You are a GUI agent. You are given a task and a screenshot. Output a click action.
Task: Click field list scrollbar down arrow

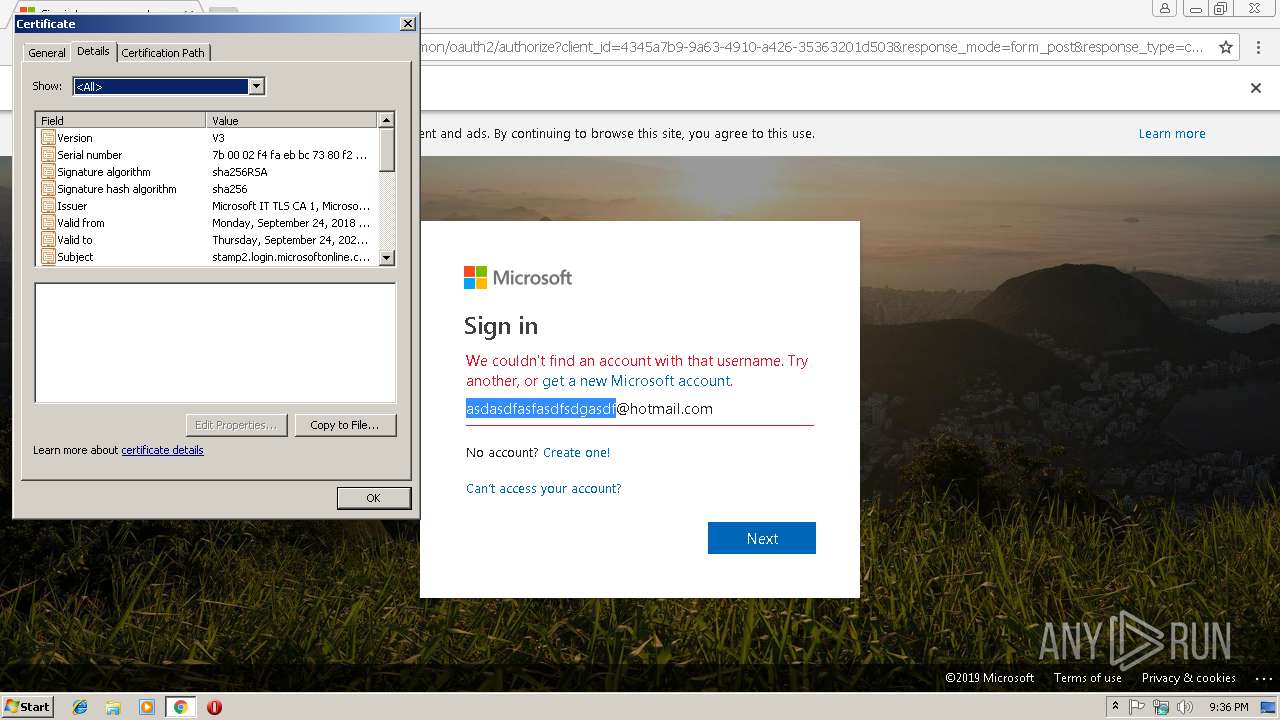(387, 257)
